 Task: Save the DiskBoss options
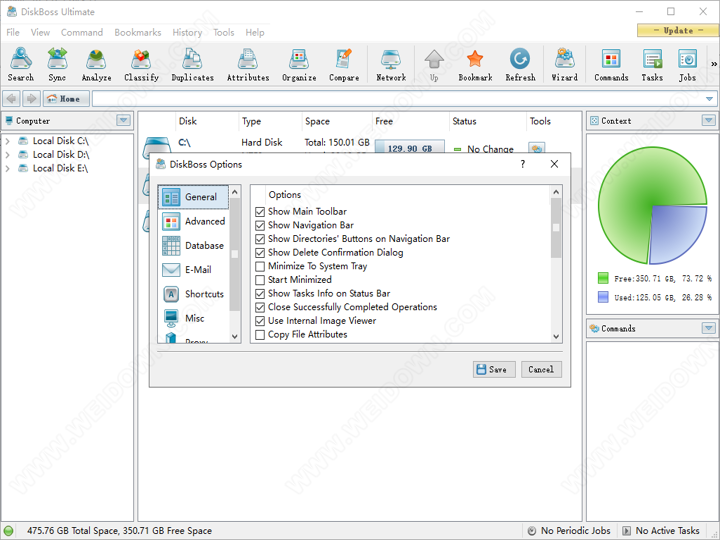494,370
